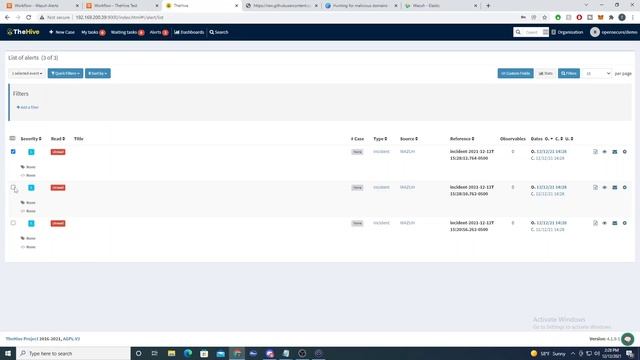The height and width of the screenshot is (360, 640).
Task: Preview the alert ending 15:20:56.263
Action: coord(595,223)
